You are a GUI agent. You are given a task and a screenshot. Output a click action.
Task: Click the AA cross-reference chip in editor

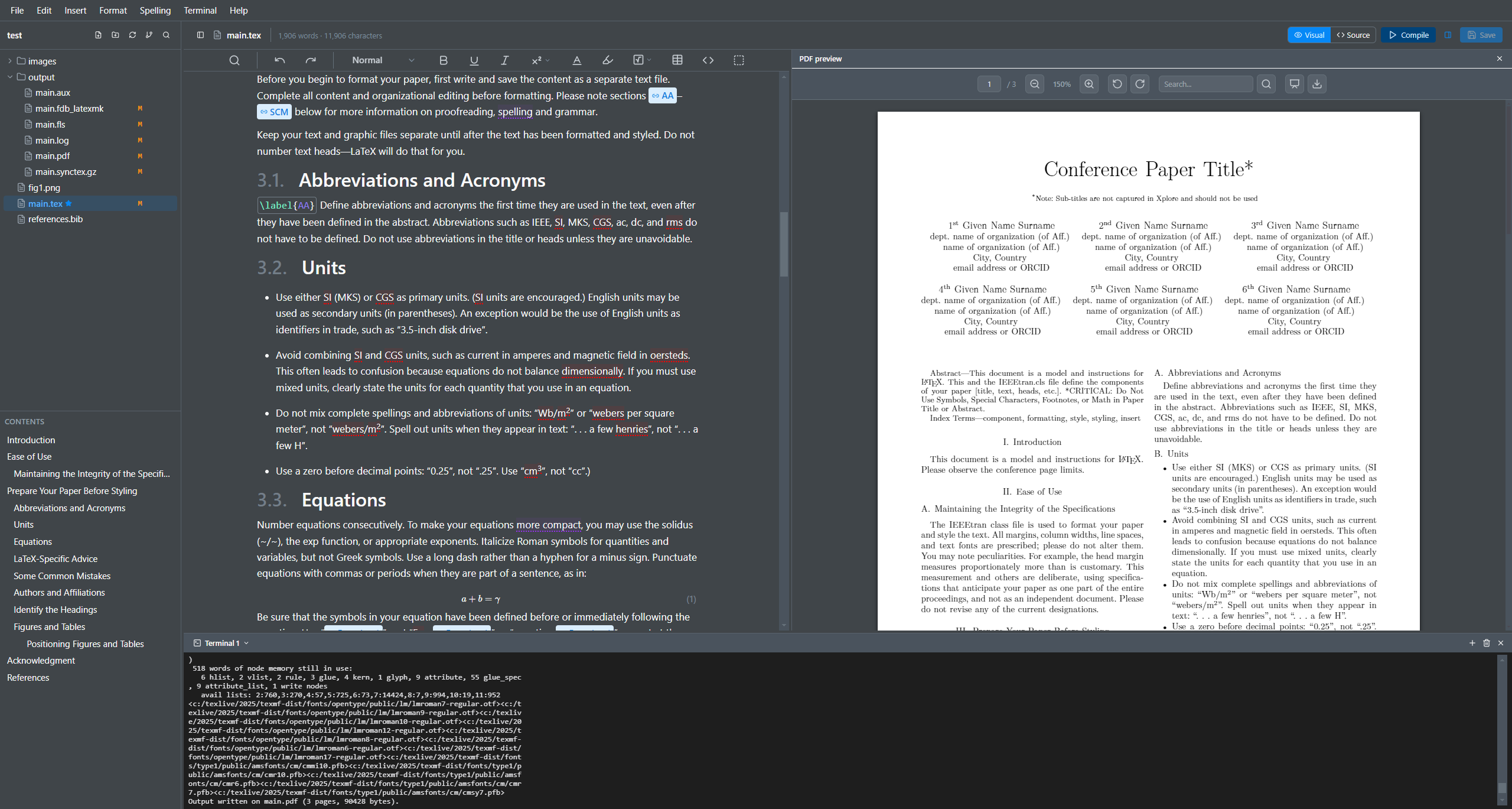tap(663, 96)
